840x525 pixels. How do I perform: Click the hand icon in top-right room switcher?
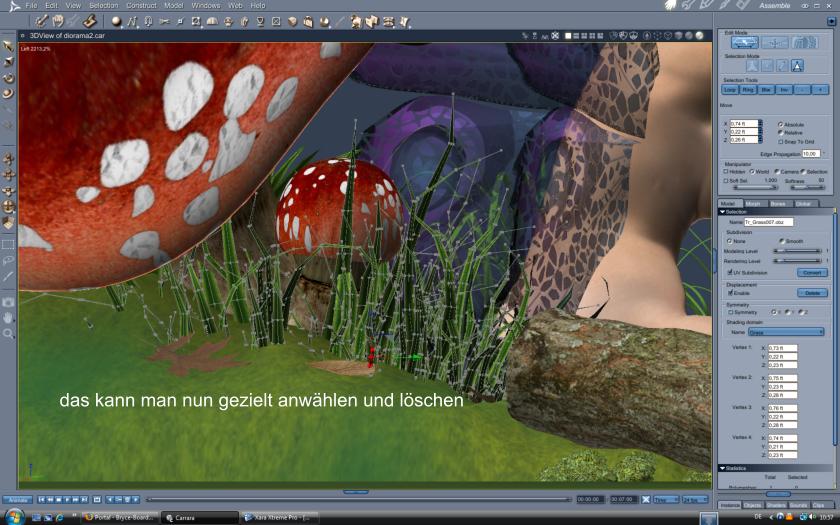[671, 5]
